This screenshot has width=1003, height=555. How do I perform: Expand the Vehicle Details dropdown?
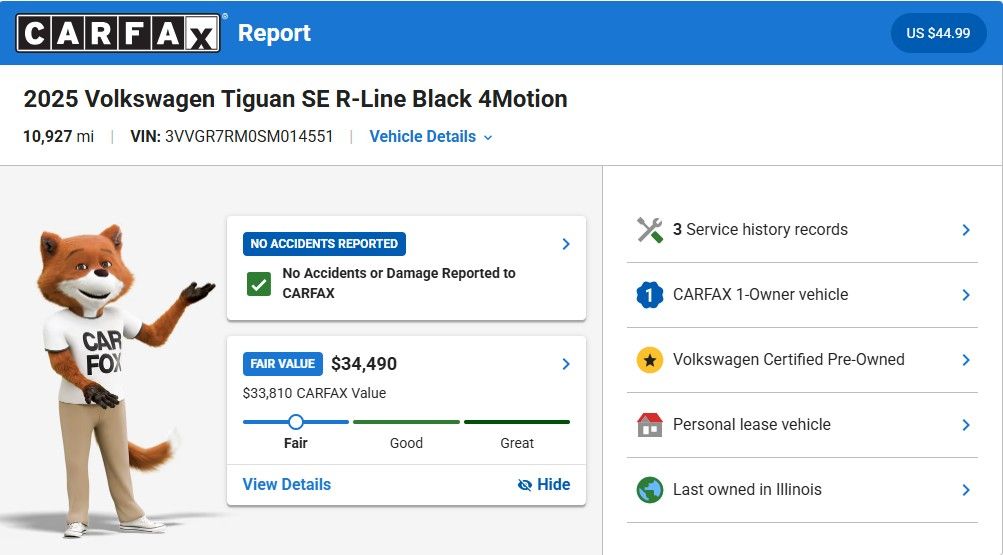(x=431, y=137)
